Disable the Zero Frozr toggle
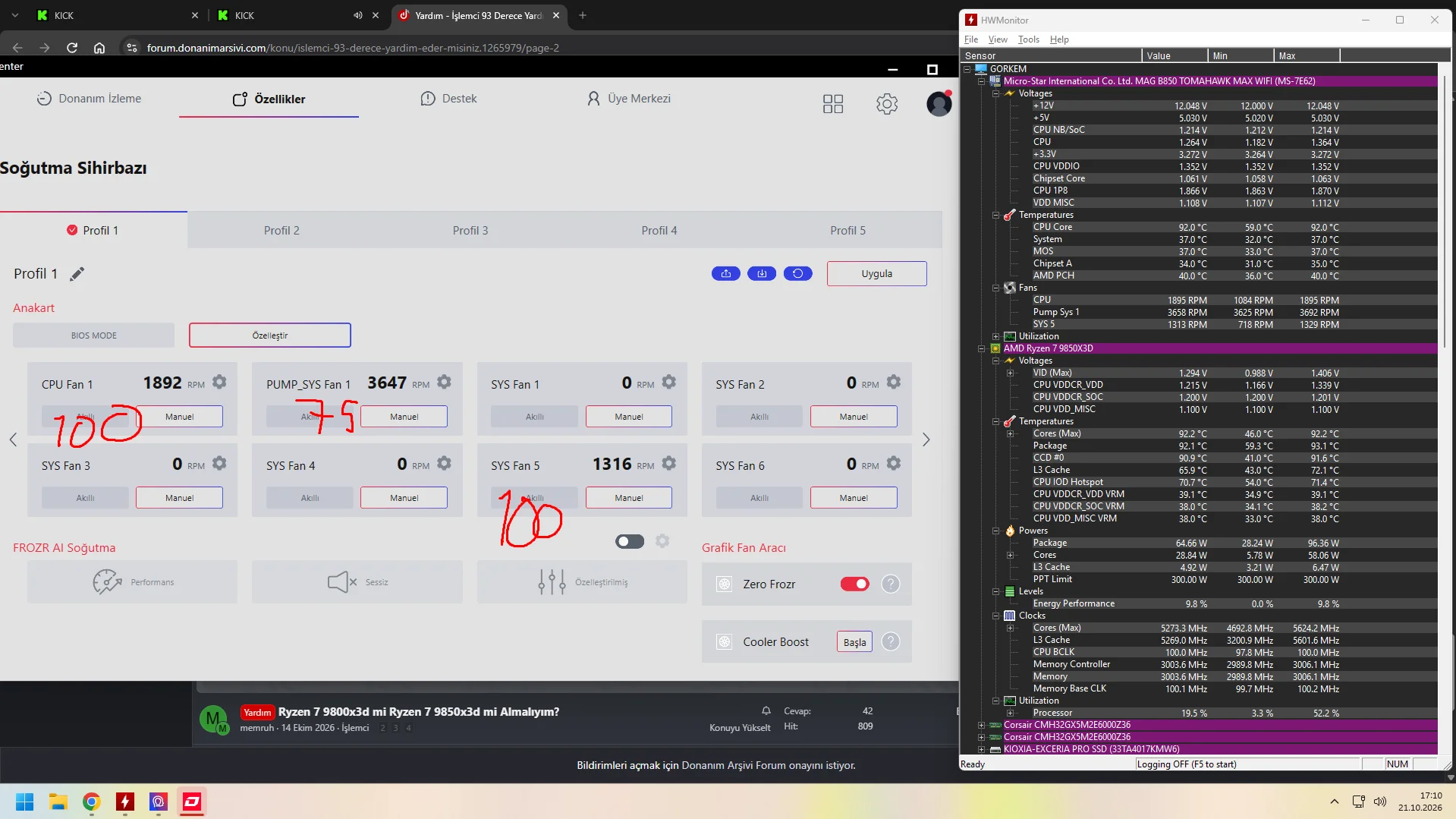This screenshot has height=819, width=1456. (x=854, y=584)
